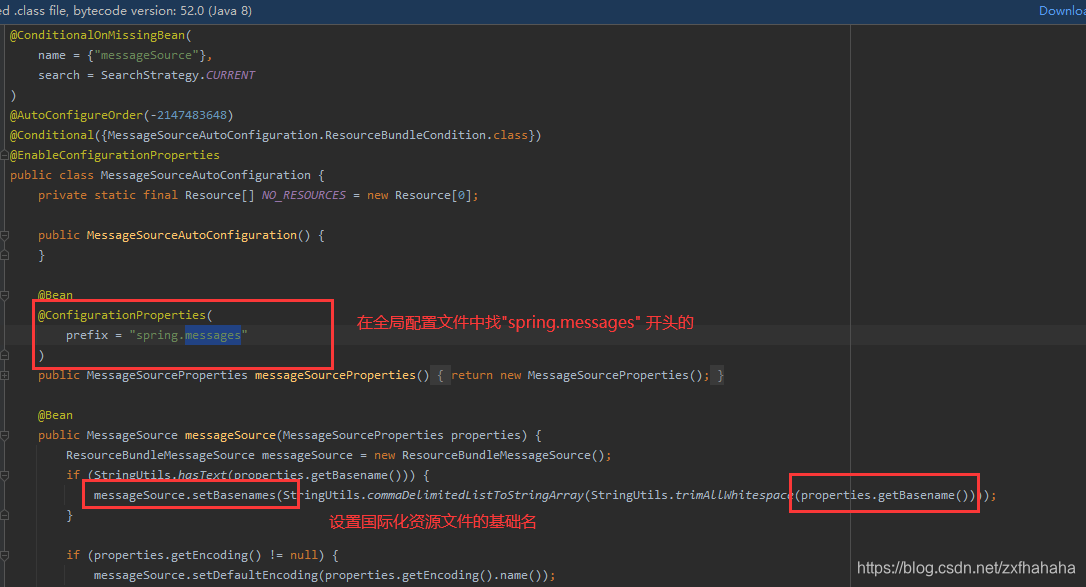
Task: Click fold end marker at constructor closing brace
Action: [x=4, y=255]
